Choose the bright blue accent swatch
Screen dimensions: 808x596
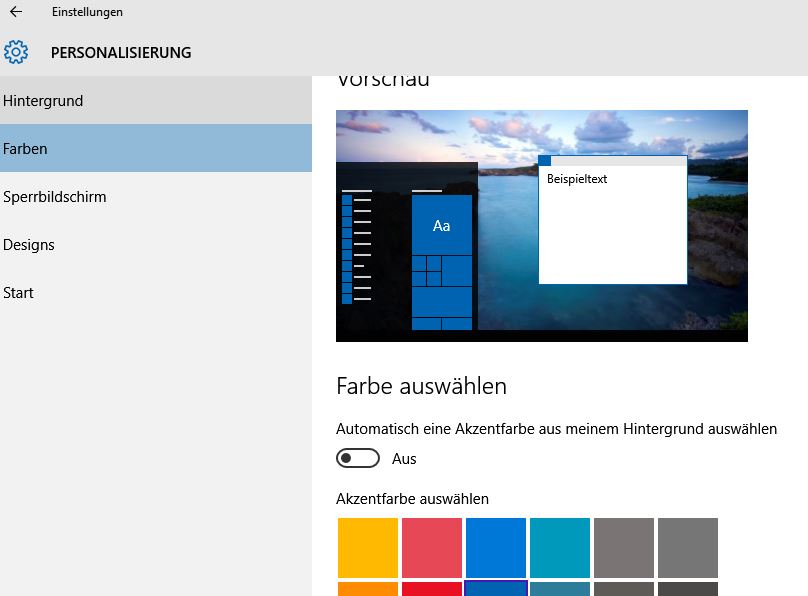point(496,548)
